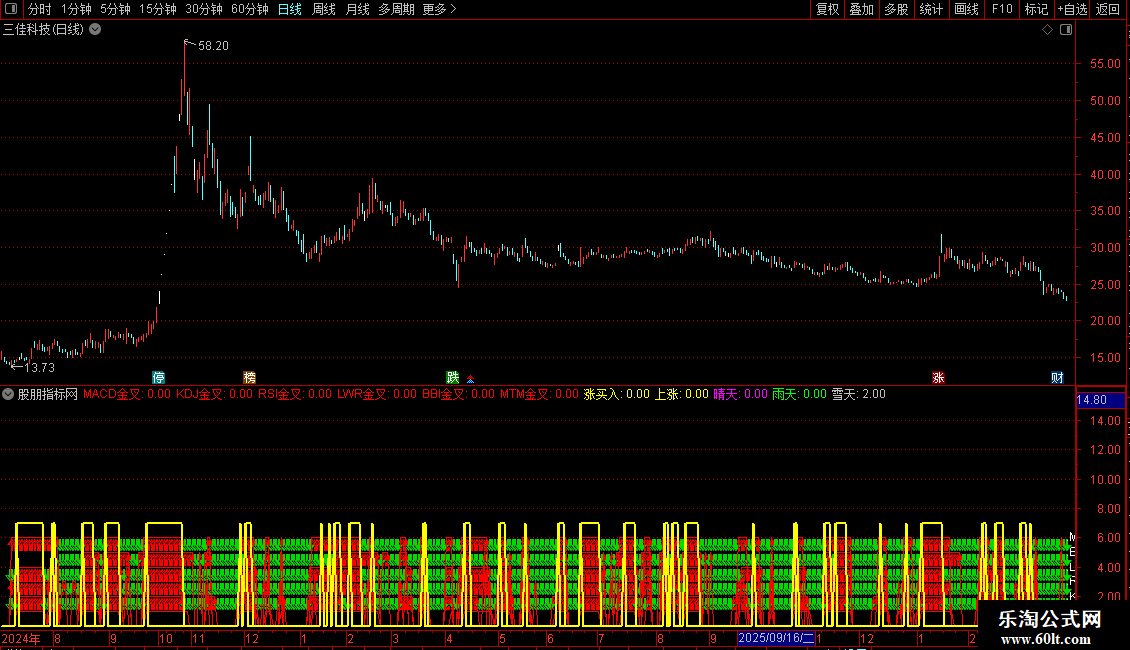Click the 涨买入: 0.00 readout
This screenshot has width=1130, height=650.
616,394
